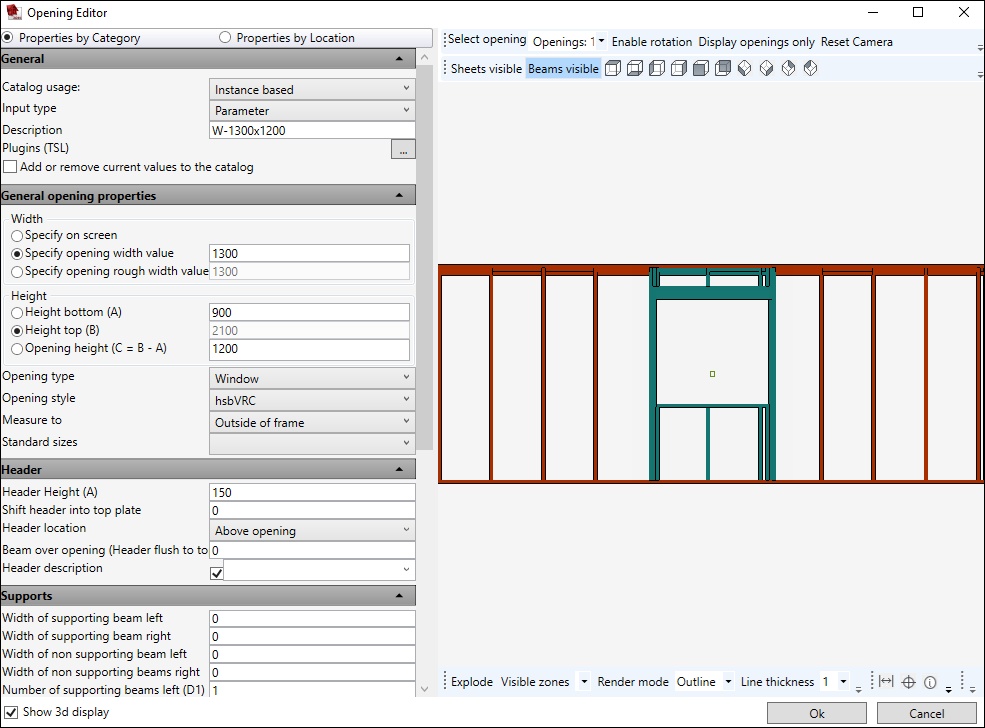Viewport: 985px width, 728px height.
Task: Open Measure to dropdown
Action: point(312,422)
